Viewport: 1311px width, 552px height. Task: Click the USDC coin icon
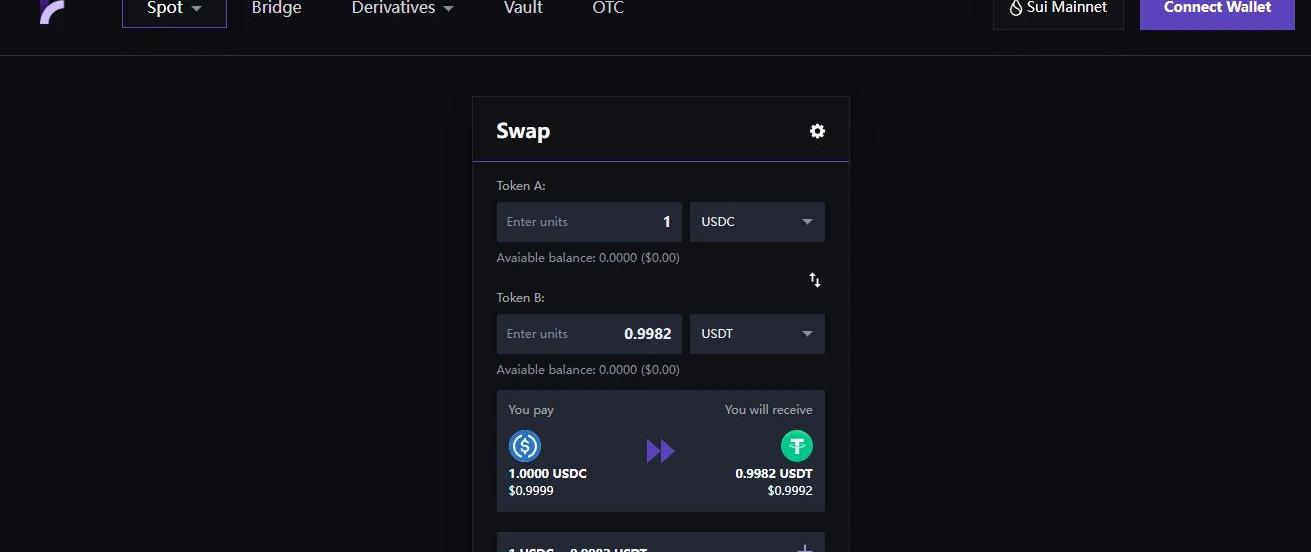click(x=525, y=445)
